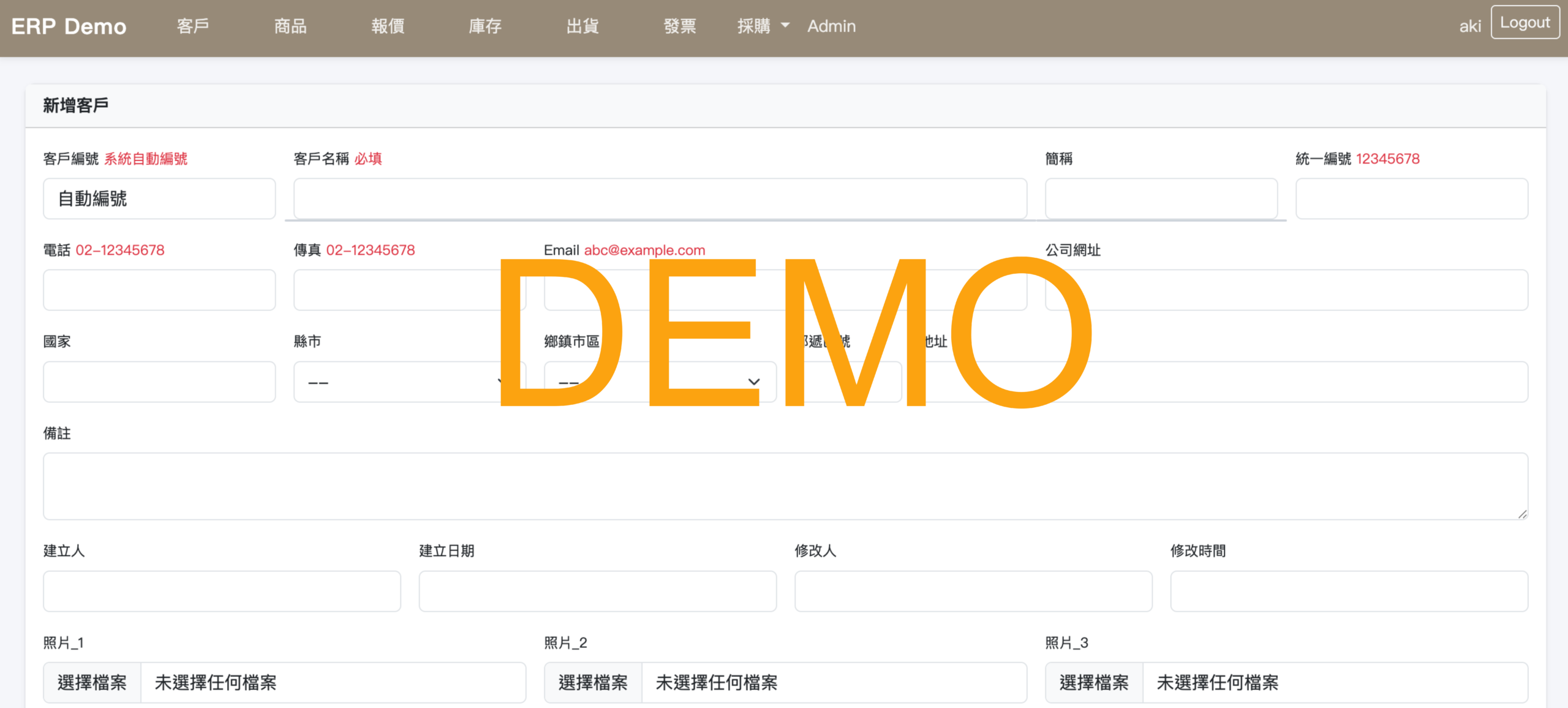
Task: Open the 發票 nav item
Action: tap(680, 26)
